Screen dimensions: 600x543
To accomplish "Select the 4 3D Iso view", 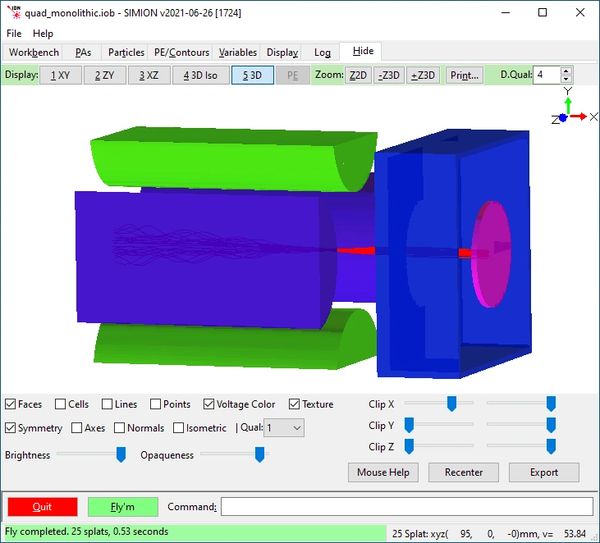I will (201, 75).
